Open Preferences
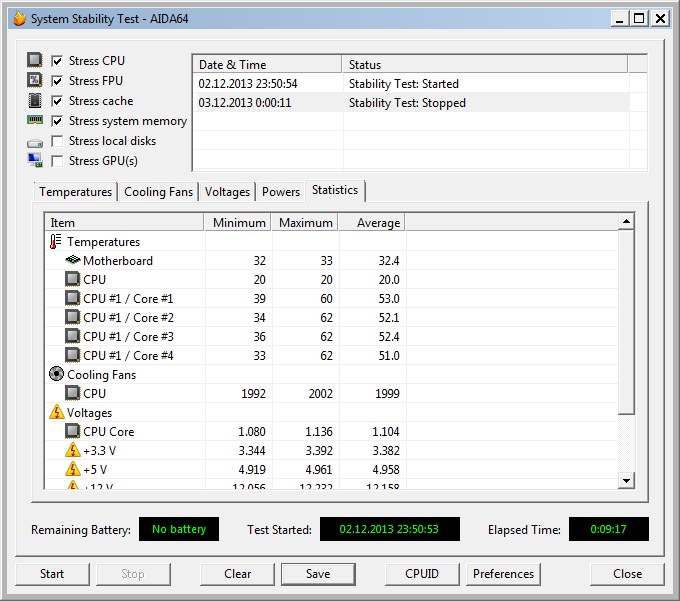680x601 pixels. point(503,574)
